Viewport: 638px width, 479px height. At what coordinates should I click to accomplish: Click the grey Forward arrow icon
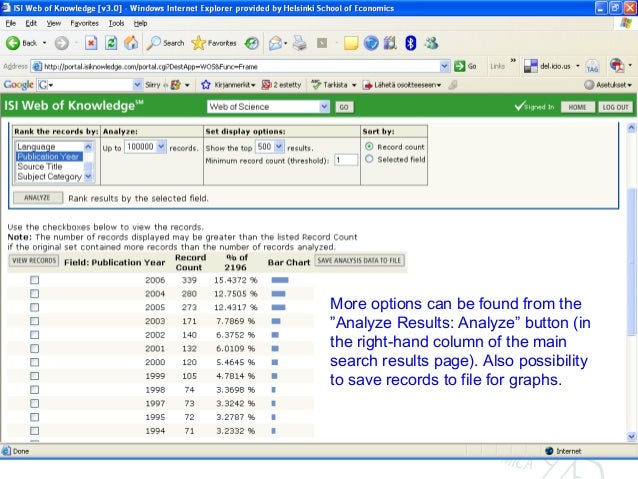tap(61, 43)
